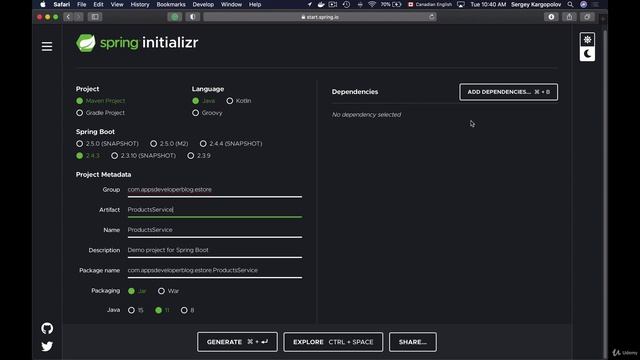Viewport: 640px width, 360px height.
Task: Open the GitHub icon link
Action: (47, 328)
